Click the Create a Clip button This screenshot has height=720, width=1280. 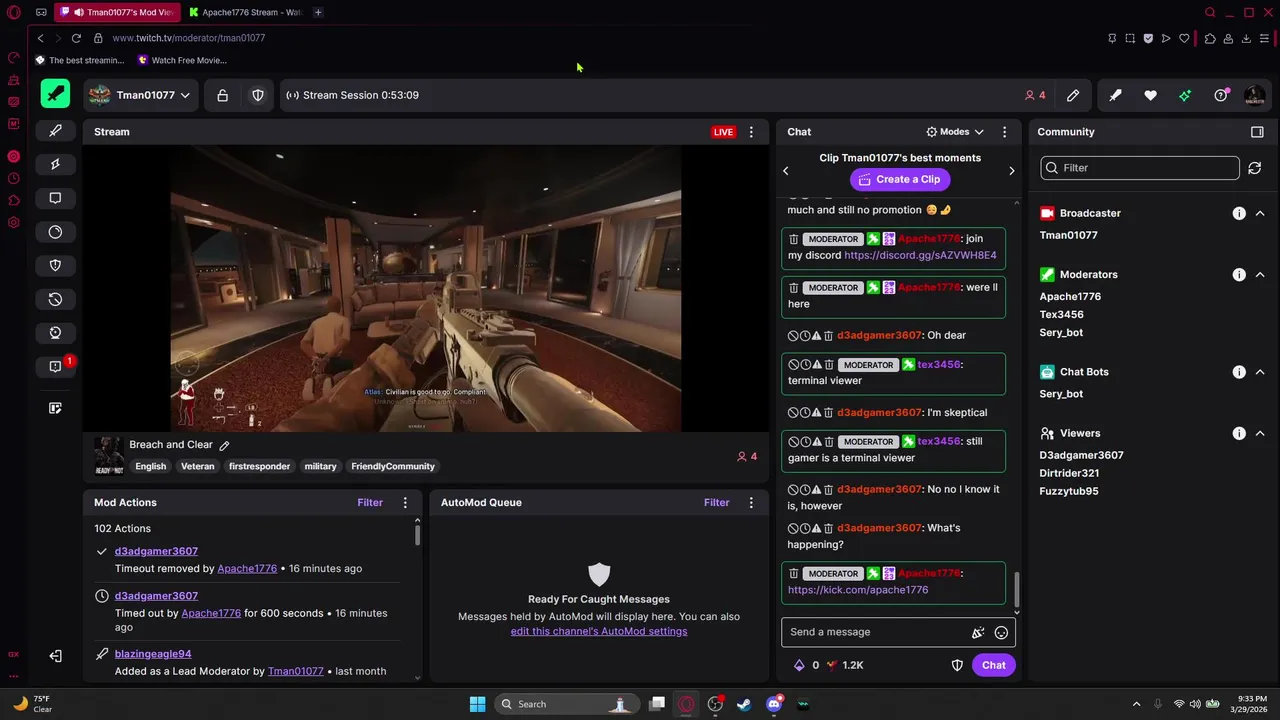(x=898, y=179)
